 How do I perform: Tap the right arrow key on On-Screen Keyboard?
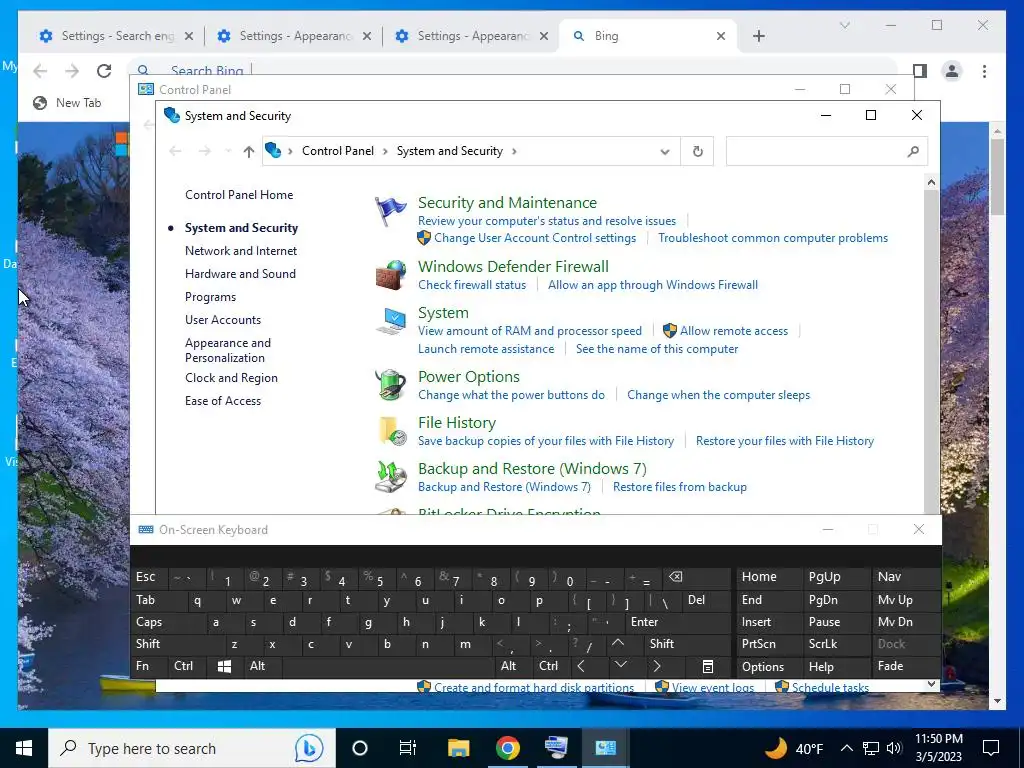(x=657, y=666)
